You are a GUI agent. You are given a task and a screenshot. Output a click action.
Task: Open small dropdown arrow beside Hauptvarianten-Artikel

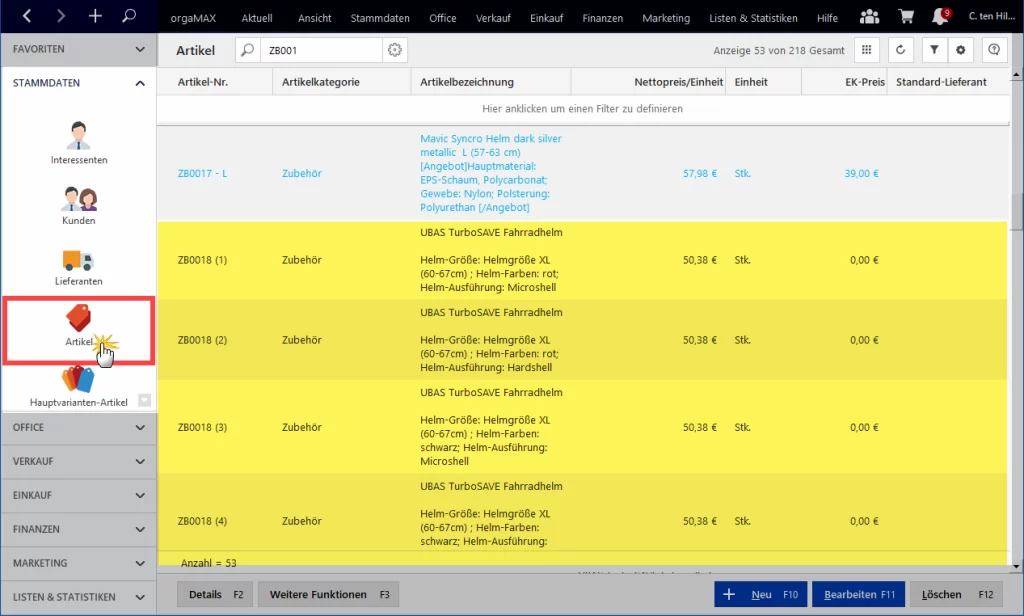pyautogui.click(x=145, y=400)
